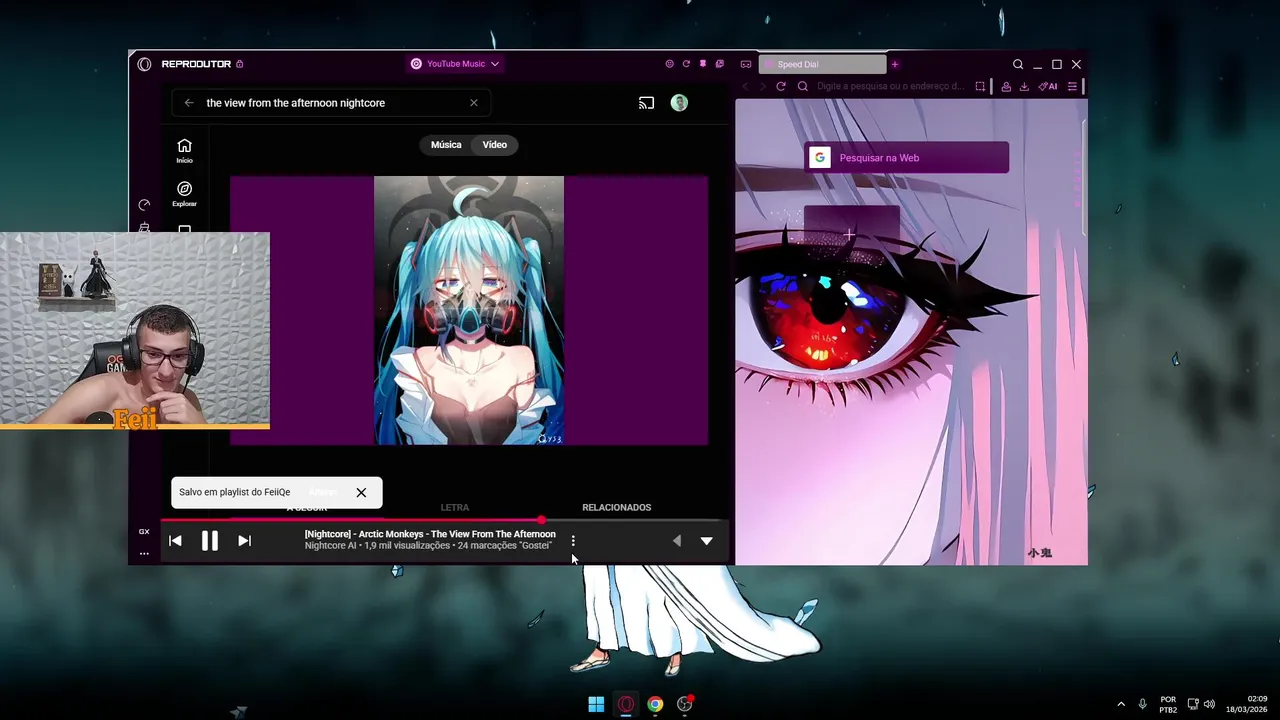Show hidden system tray icons
The width and height of the screenshot is (1280, 720).
[1120, 704]
